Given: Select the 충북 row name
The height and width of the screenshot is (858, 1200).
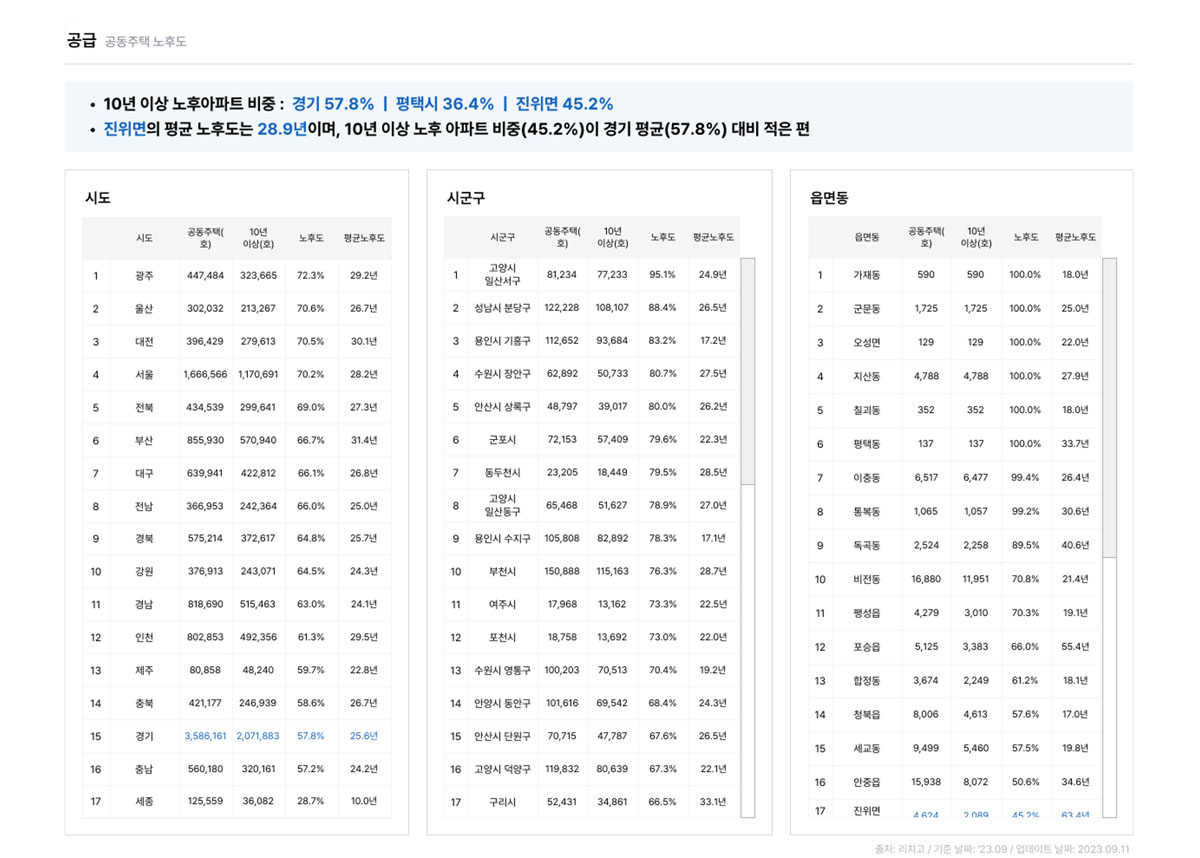Looking at the screenshot, I should 145,703.
